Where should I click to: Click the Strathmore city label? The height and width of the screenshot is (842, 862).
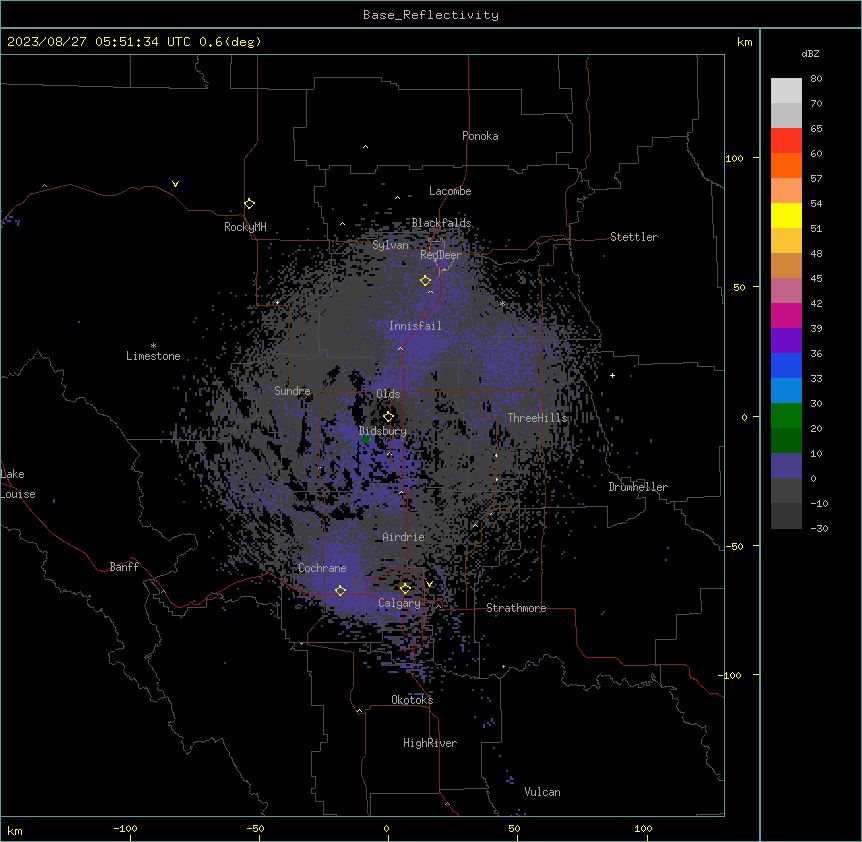[x=516, y=608]
